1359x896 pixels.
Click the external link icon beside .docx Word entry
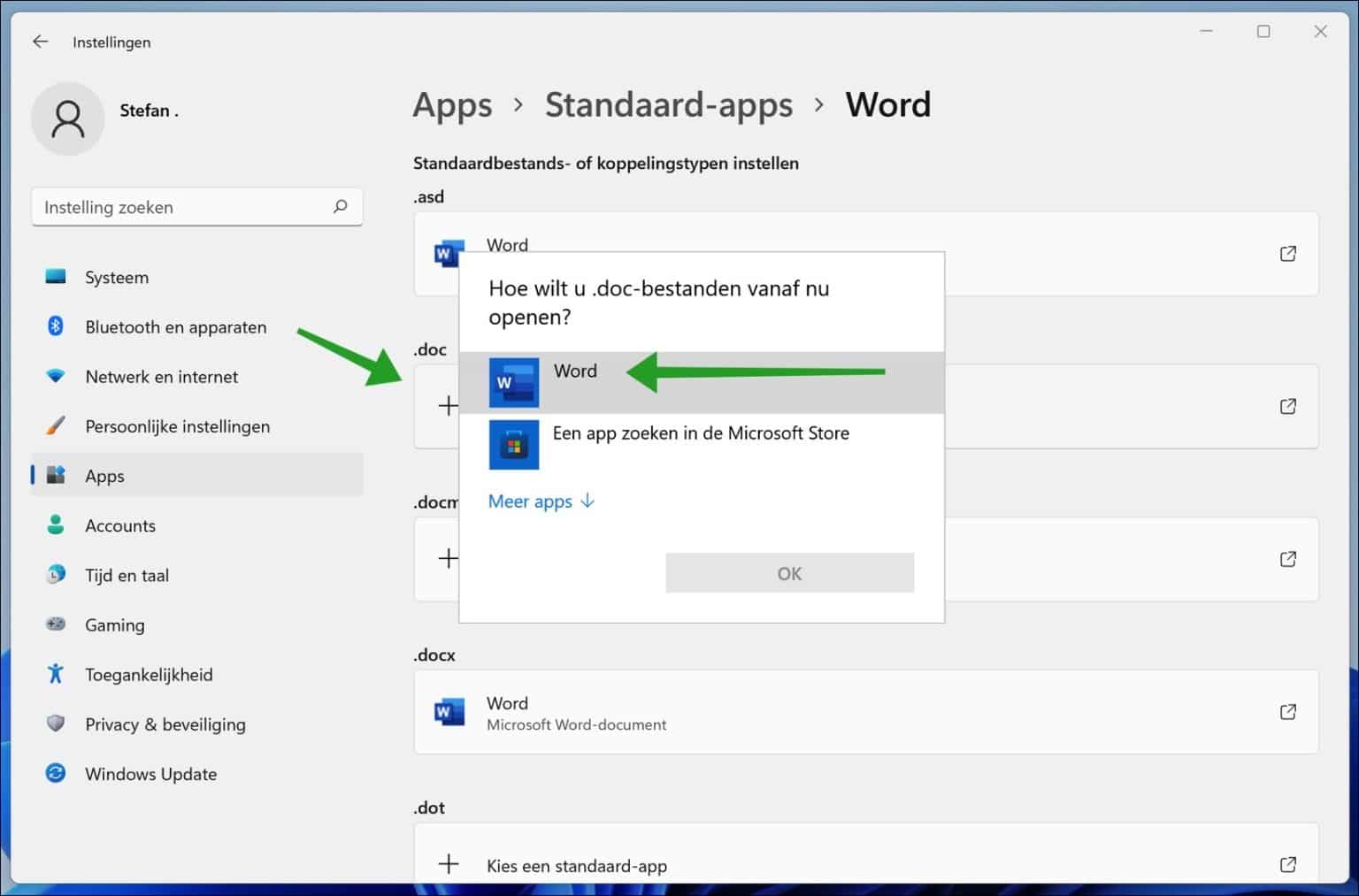(x=1288, y=711)
